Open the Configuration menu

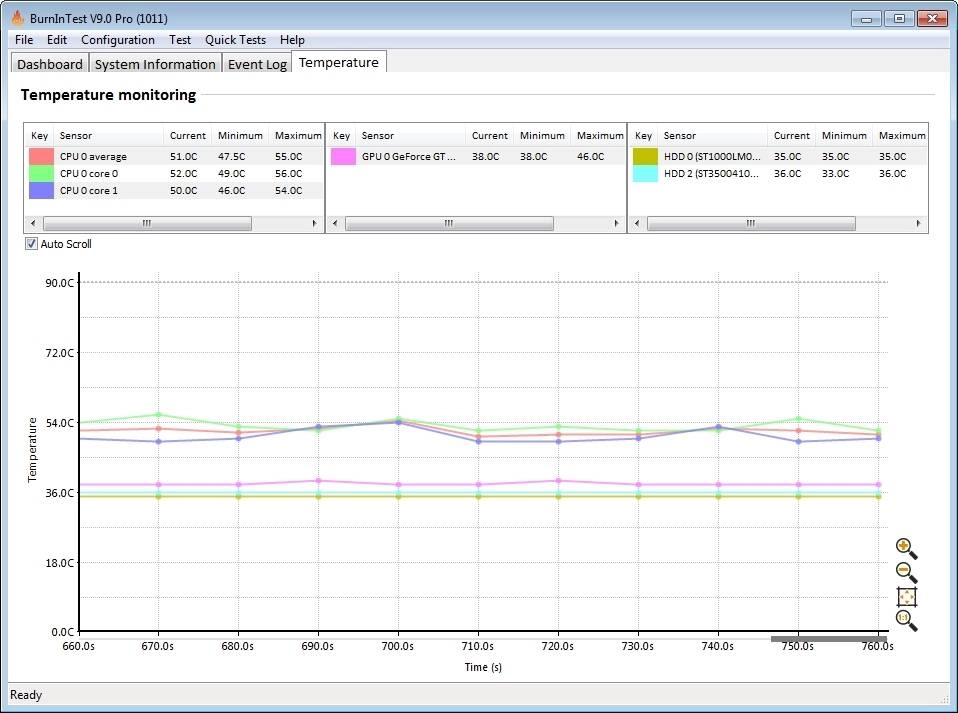pyautogui.click(x=117, y=40)
